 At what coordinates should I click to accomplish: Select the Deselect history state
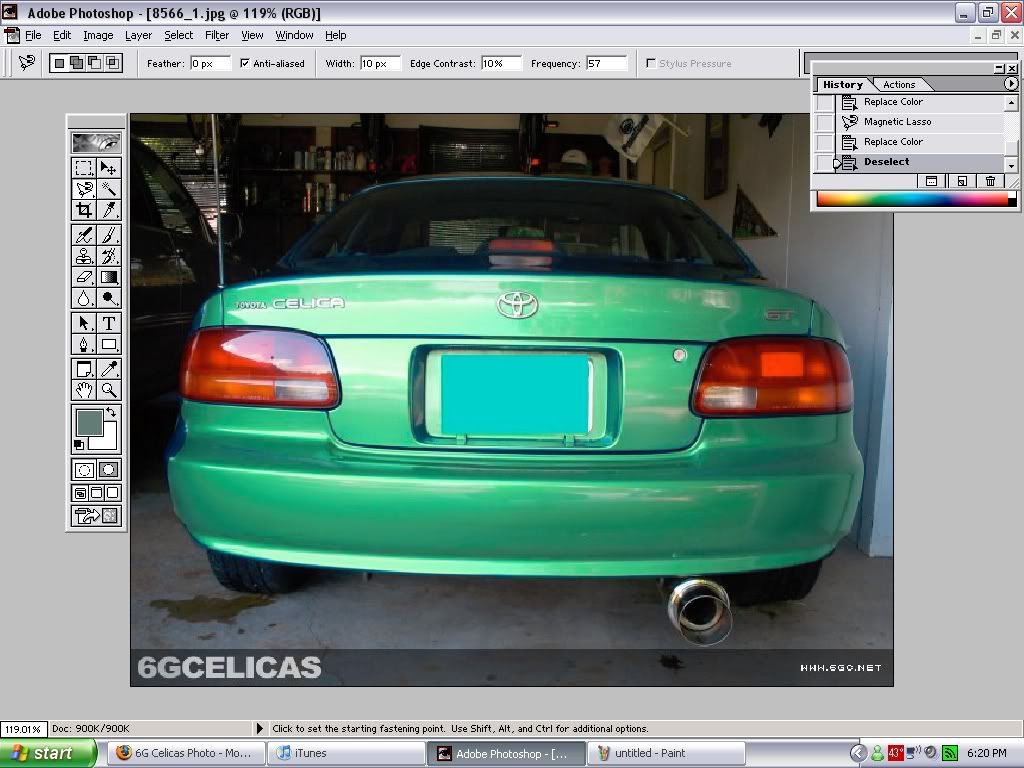click(920, 162)
